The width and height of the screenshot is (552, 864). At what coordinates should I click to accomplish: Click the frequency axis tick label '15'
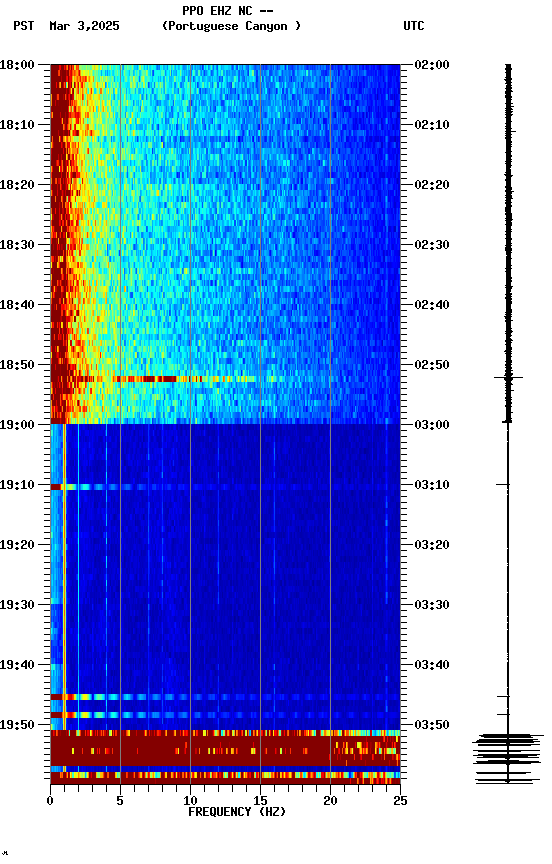click(x=260, y=801)
